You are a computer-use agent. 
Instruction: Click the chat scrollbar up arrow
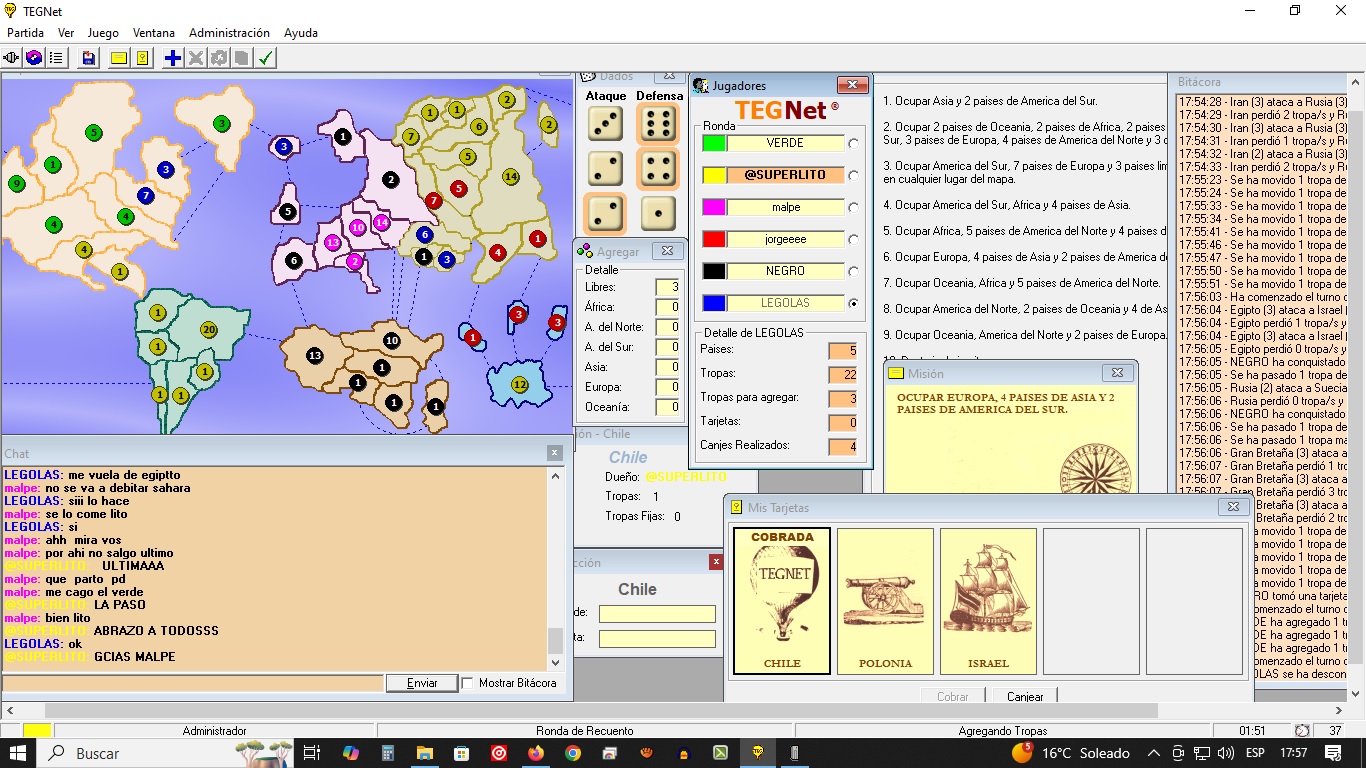click(x=555, y=475)
